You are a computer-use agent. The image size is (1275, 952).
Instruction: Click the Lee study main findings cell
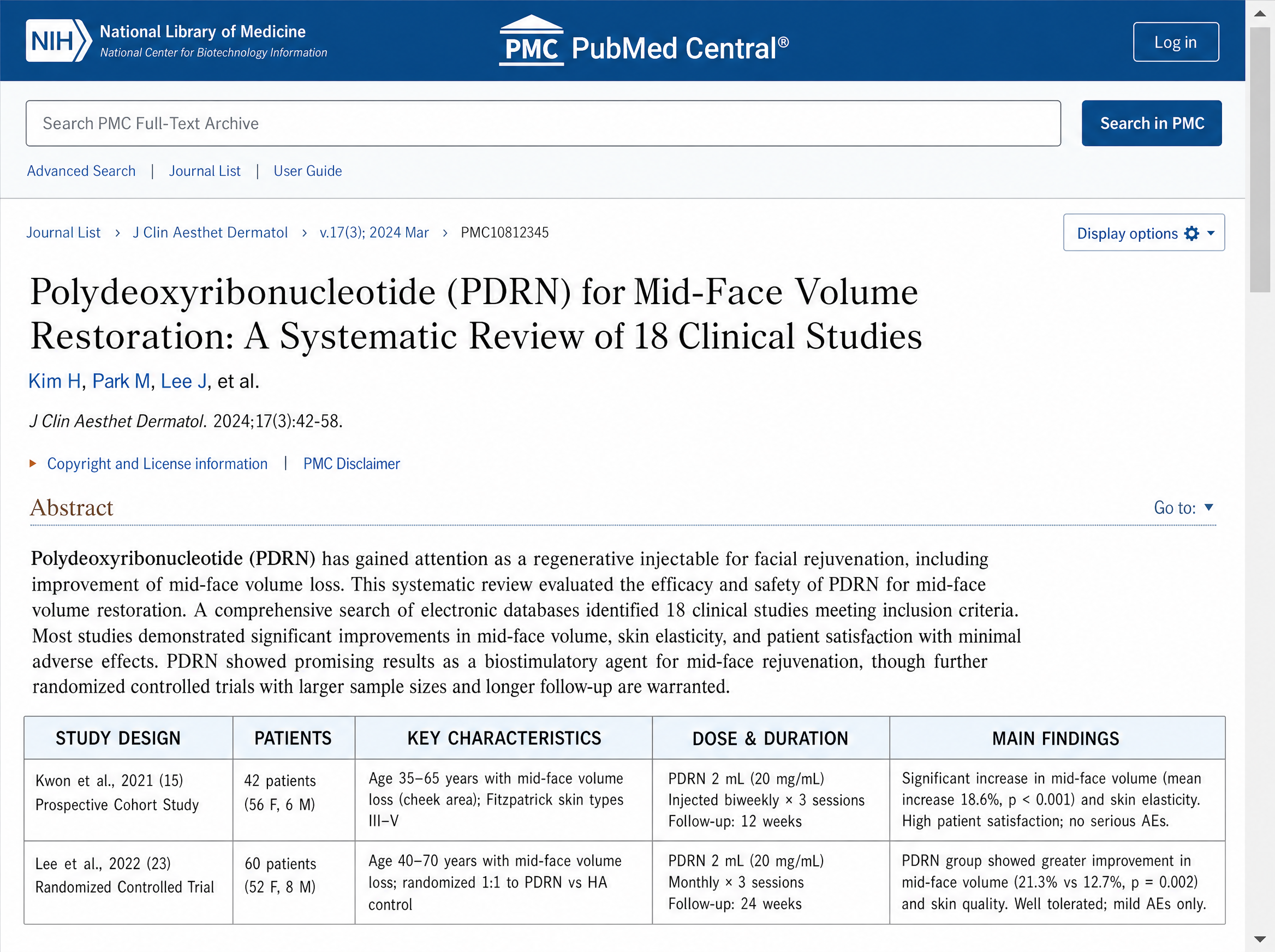[x=1057, y=883]
